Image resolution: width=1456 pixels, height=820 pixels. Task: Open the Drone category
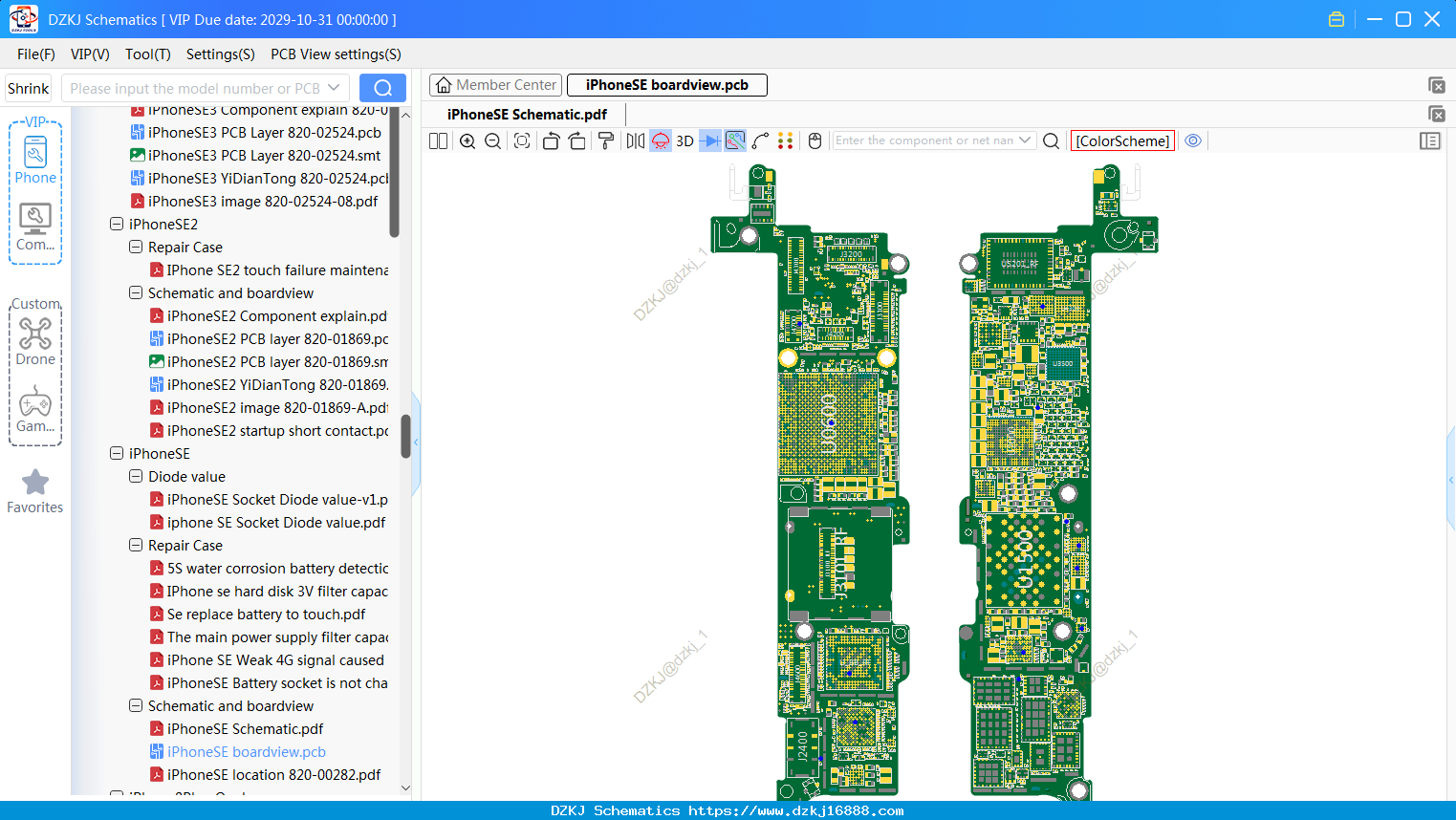35,342
